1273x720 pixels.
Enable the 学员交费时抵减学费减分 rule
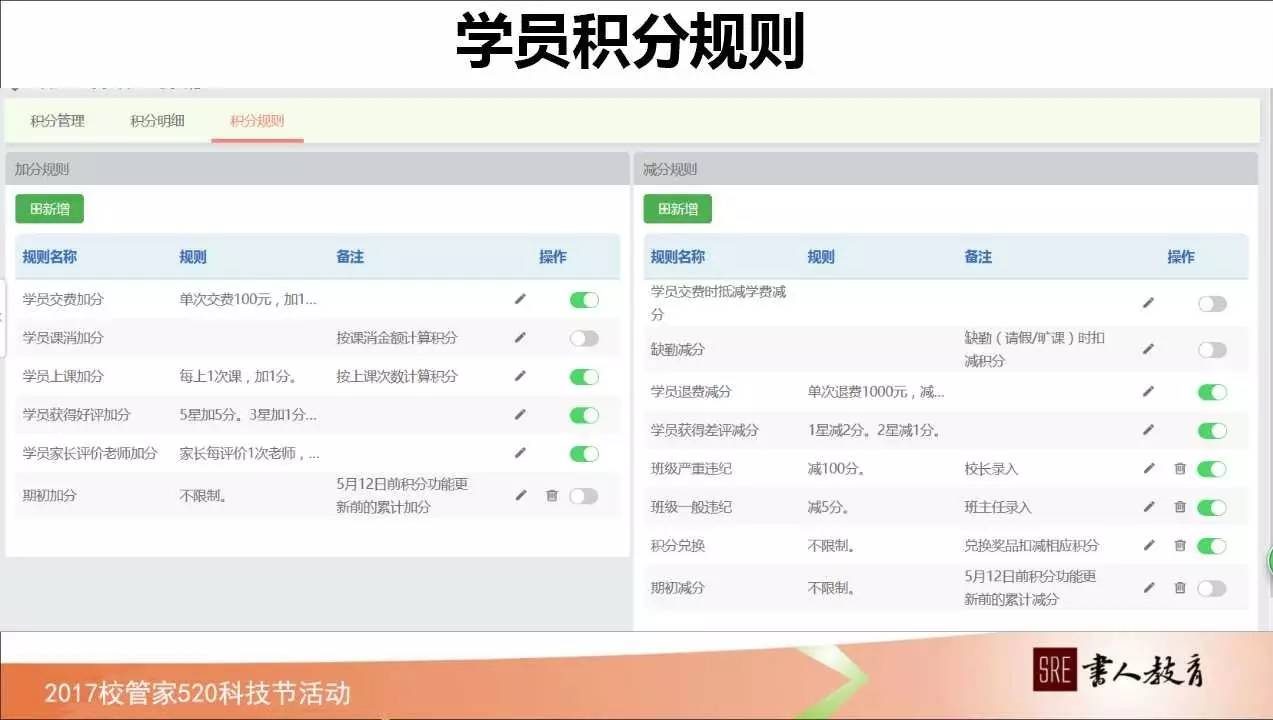1211,302
